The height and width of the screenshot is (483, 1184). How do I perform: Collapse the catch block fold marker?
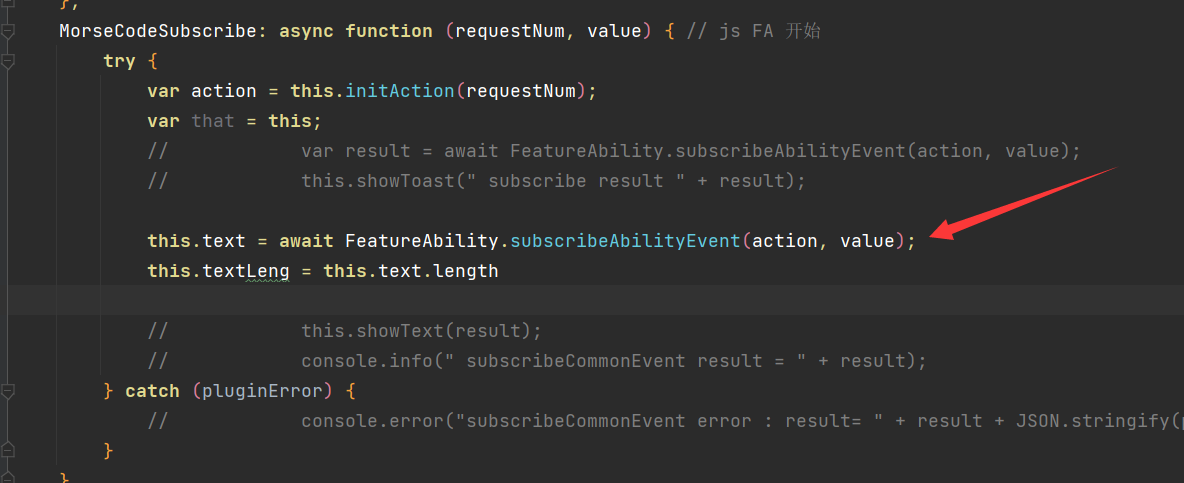point(8,392)
